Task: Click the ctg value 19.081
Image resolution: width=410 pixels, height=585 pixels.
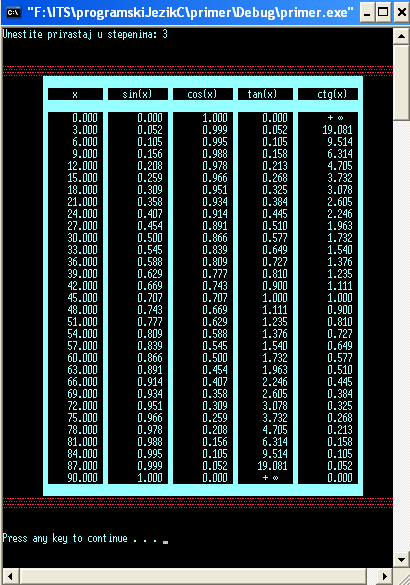Action: point(337,130)
